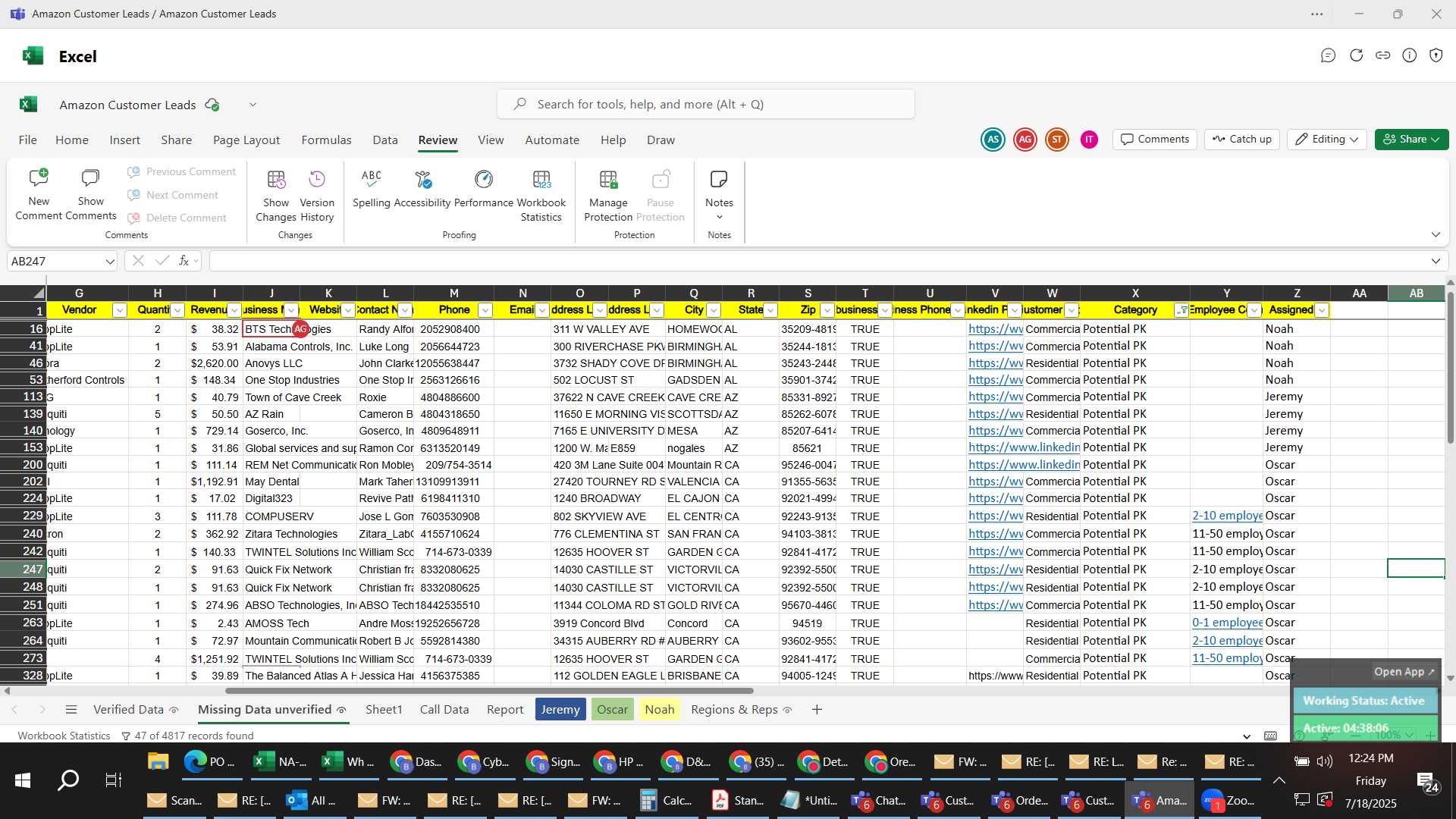The width and height of the screenshot is (1456, 819).
Task: Expand the Editing mode dropdown
Action: pyautogui.click(x=1354, y=140)
